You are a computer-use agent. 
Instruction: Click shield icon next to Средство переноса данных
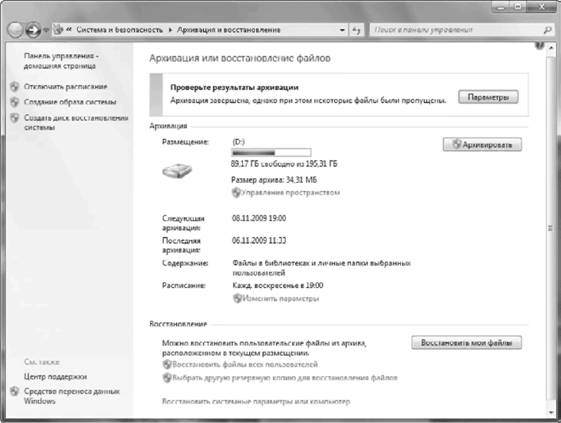coord(14,391)
